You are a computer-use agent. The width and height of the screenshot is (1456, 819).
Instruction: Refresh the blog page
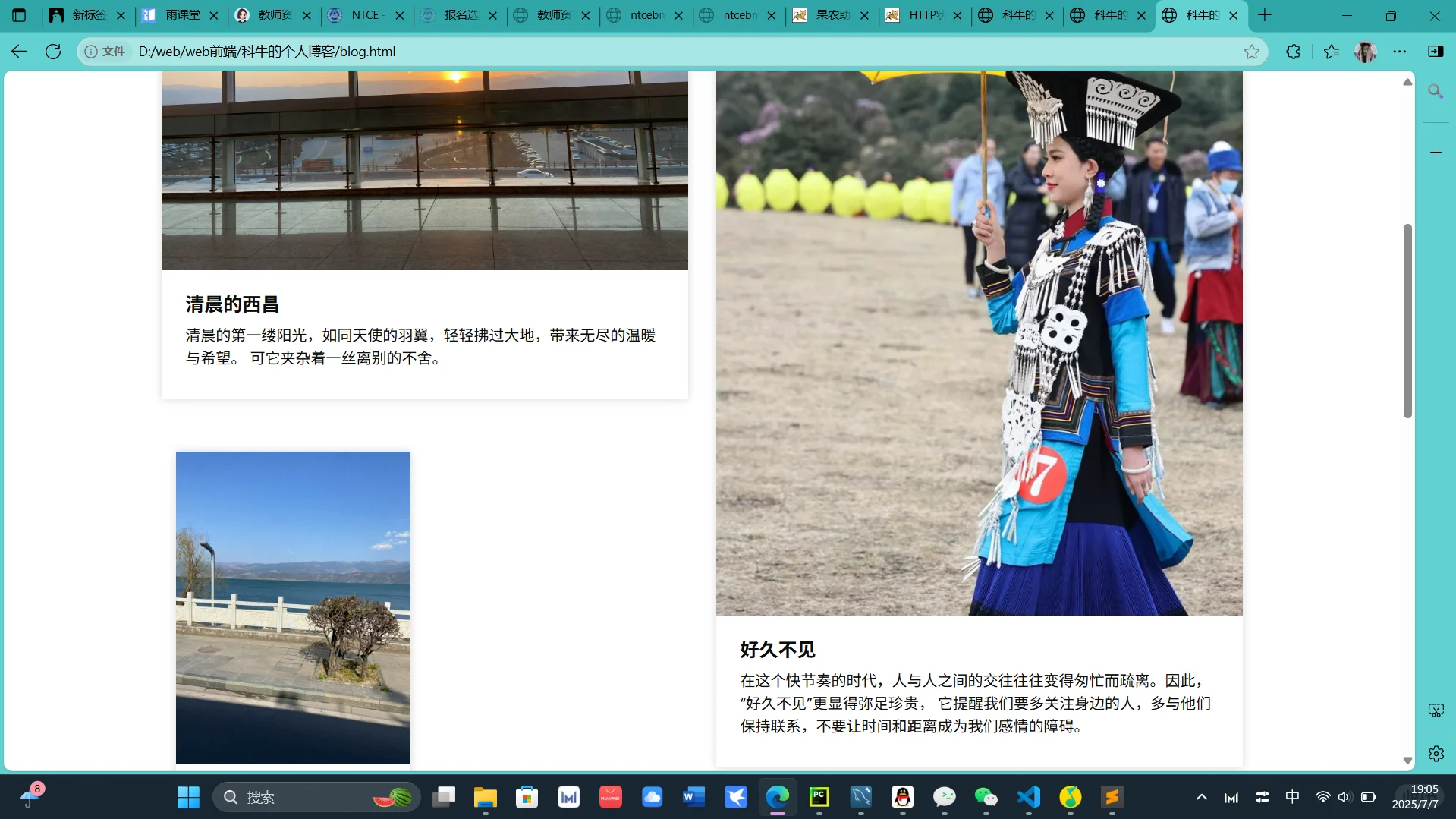[53, 52]
